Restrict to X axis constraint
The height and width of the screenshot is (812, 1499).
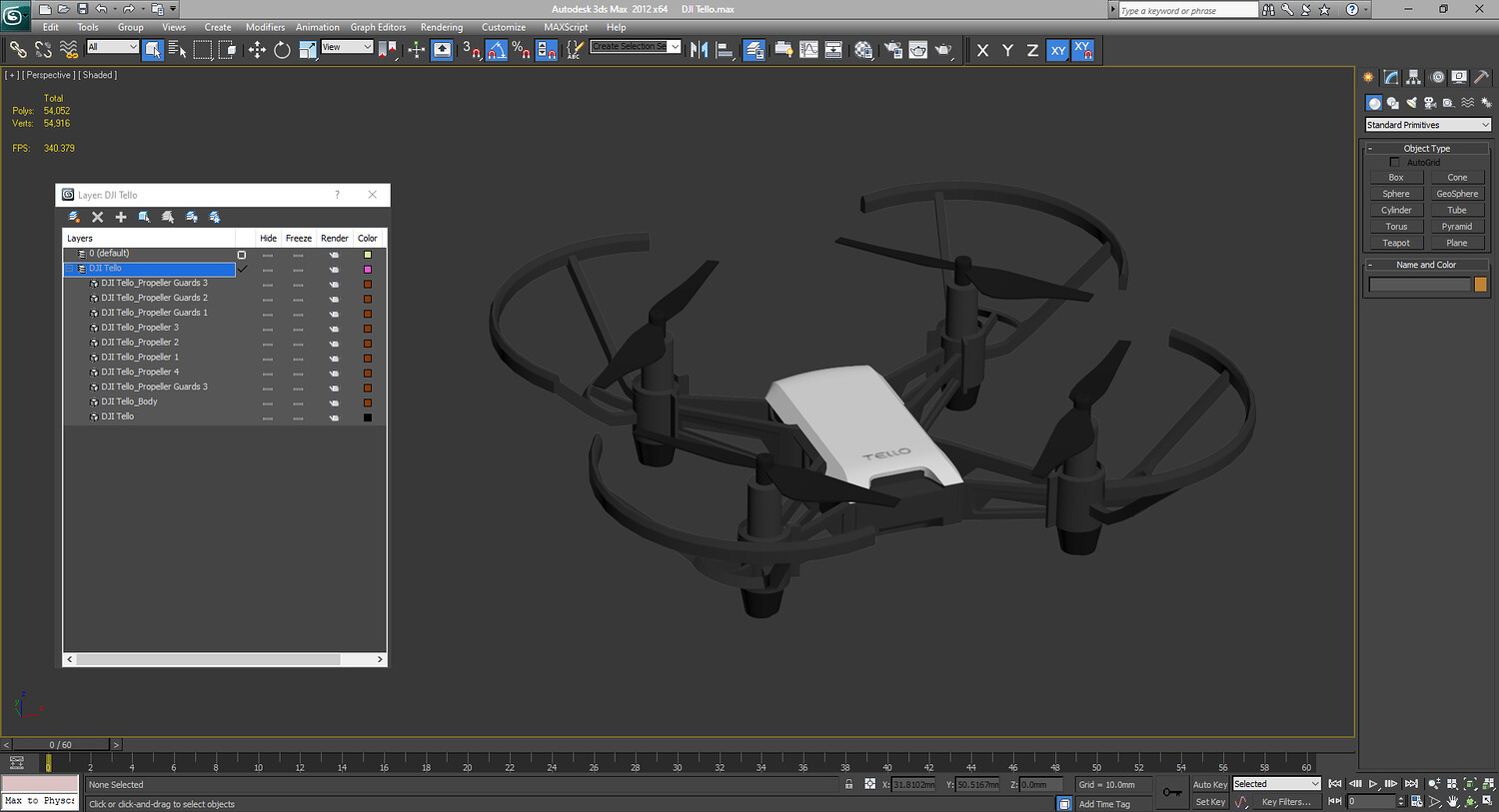tap(982, 50)
